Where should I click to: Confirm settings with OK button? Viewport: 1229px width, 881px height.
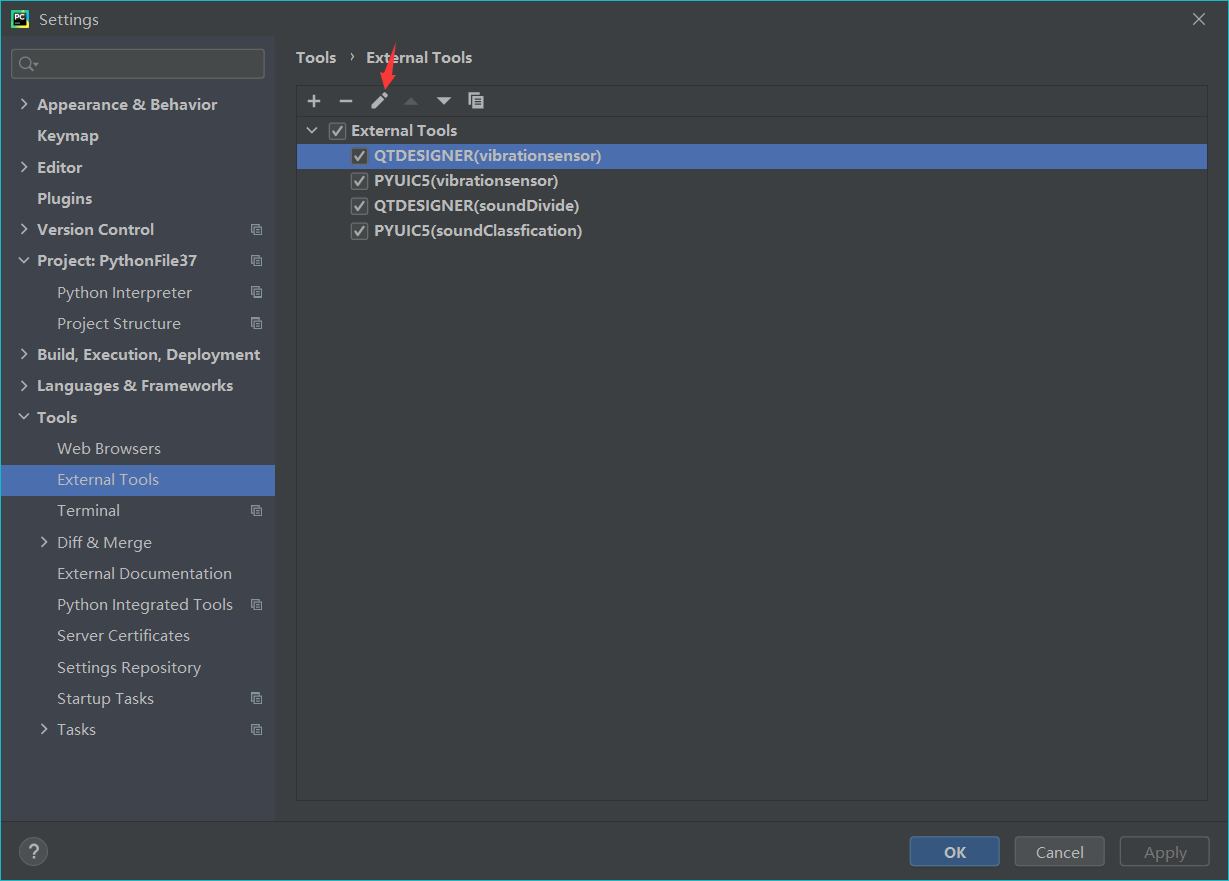click(955, 852)
